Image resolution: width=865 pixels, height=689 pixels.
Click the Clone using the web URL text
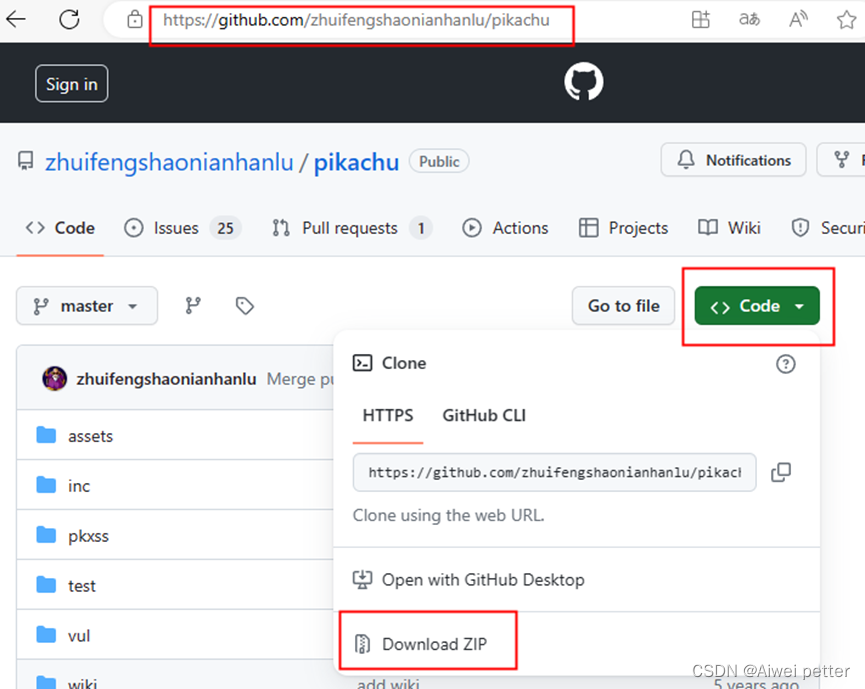pyautogui.click(x=448, y=515)
